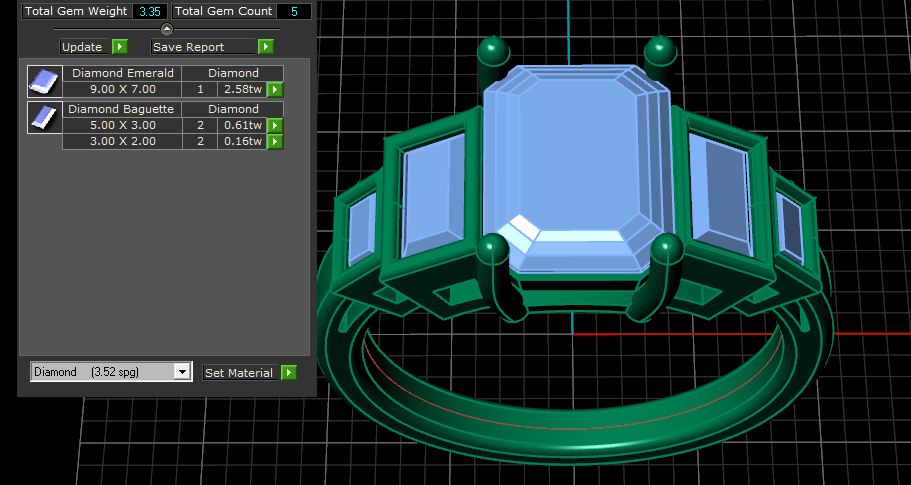Image resolution: width=911 pixels, height=485 pixels.
Task: Click the Diamond Emerald name cell
Action: point(123,73)
